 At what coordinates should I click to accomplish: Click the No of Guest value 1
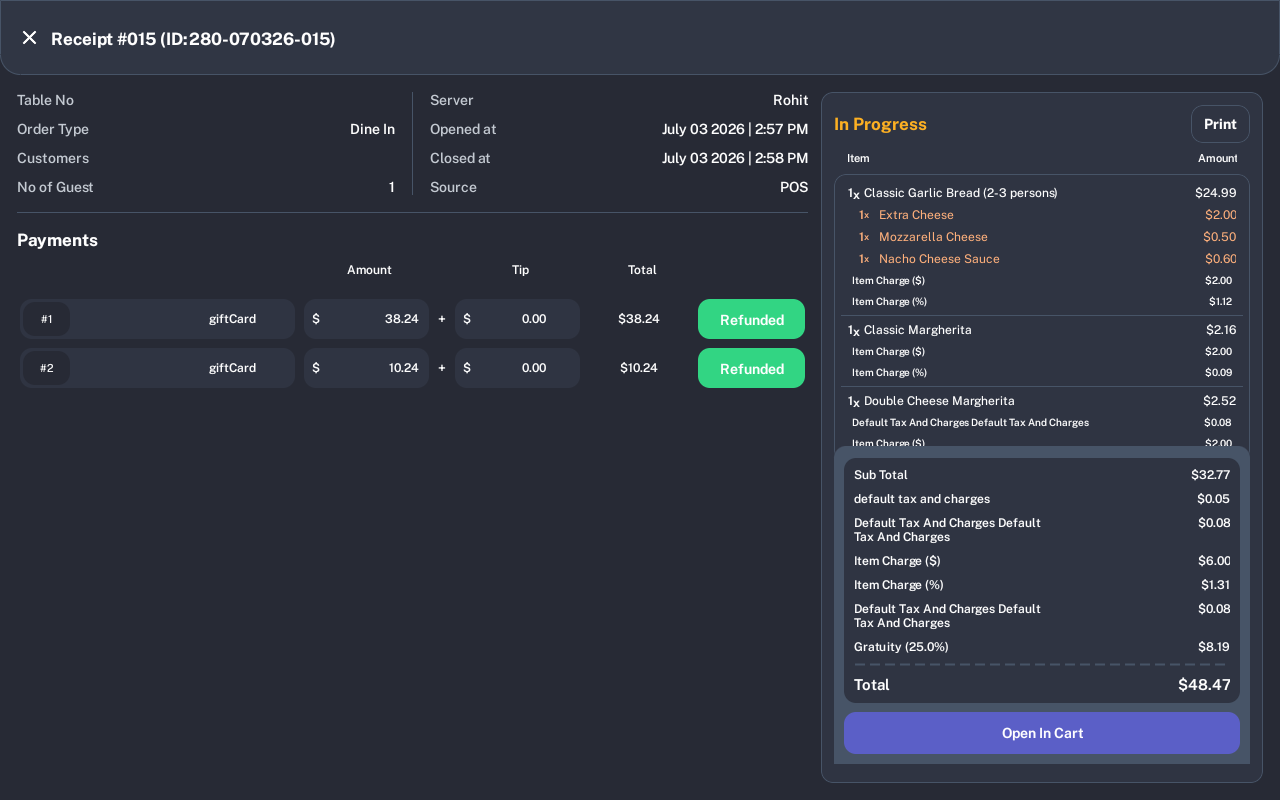click(x=392, y=187)
